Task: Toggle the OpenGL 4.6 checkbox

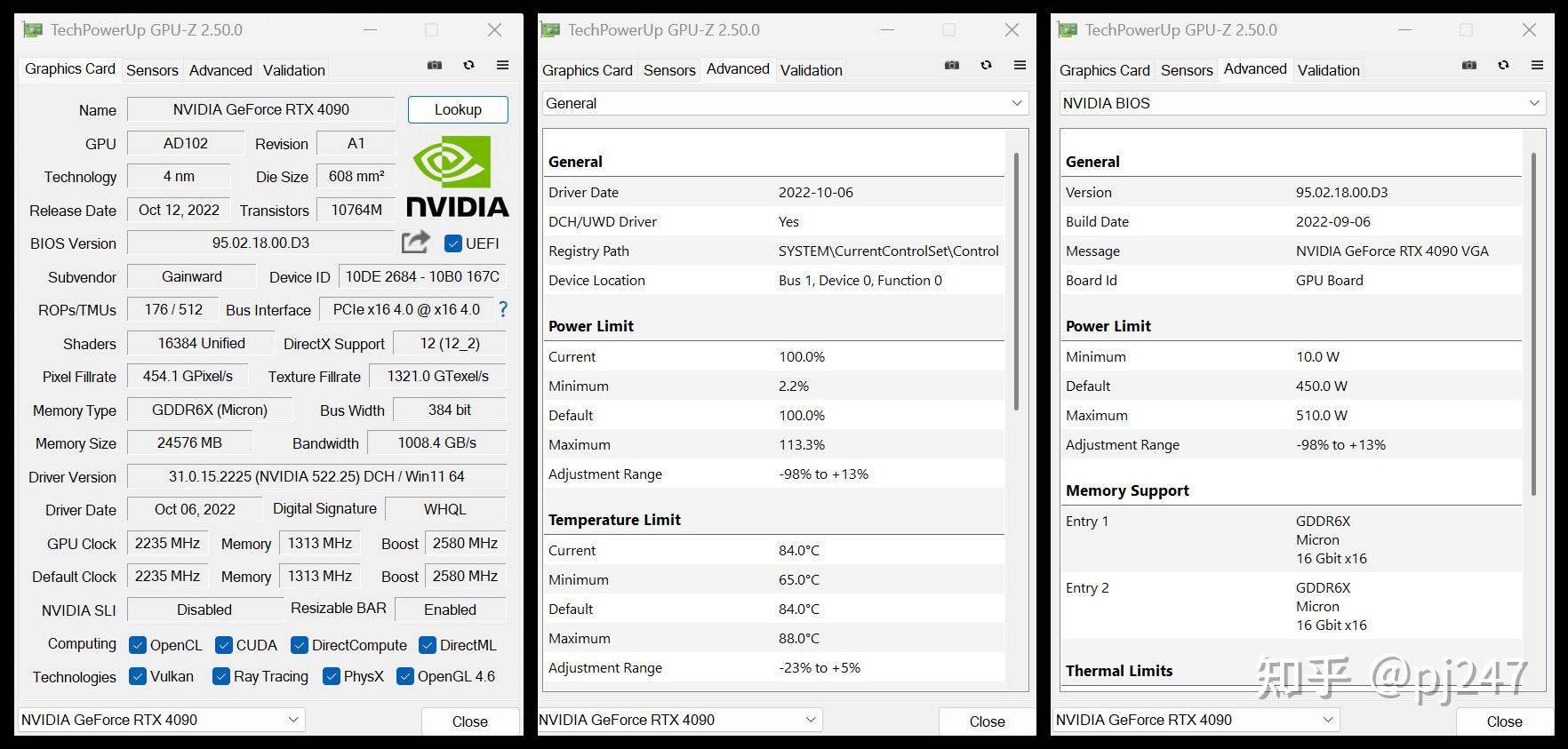Action: pos(405,676)
